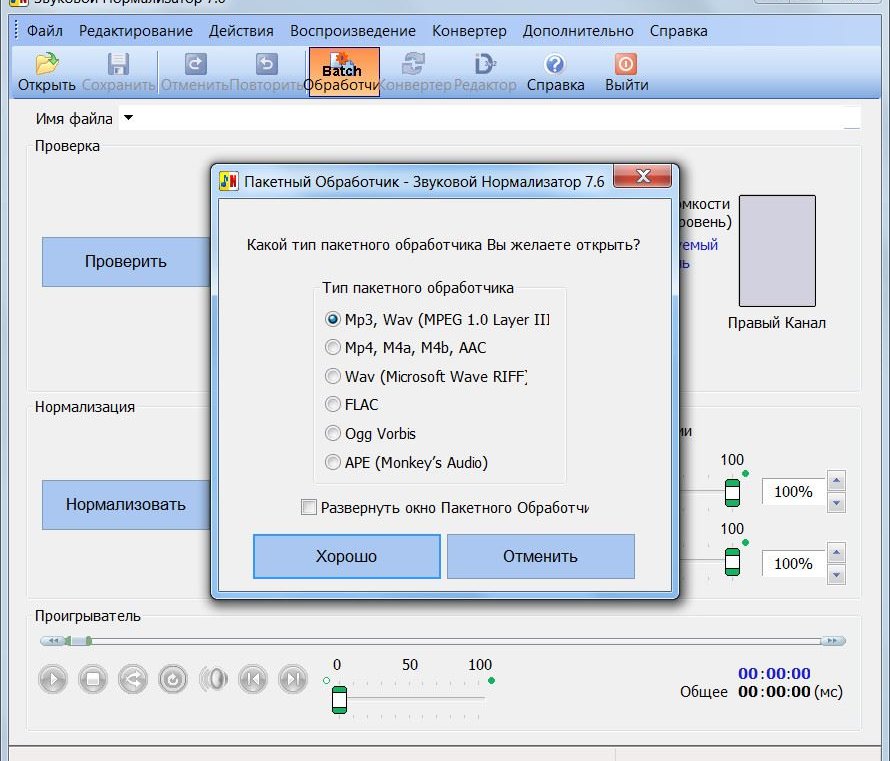Image resolution: width=890 pixels, height=761 pixels.
Task: Select the FLAC batch processor type
Action: [351, 405]
